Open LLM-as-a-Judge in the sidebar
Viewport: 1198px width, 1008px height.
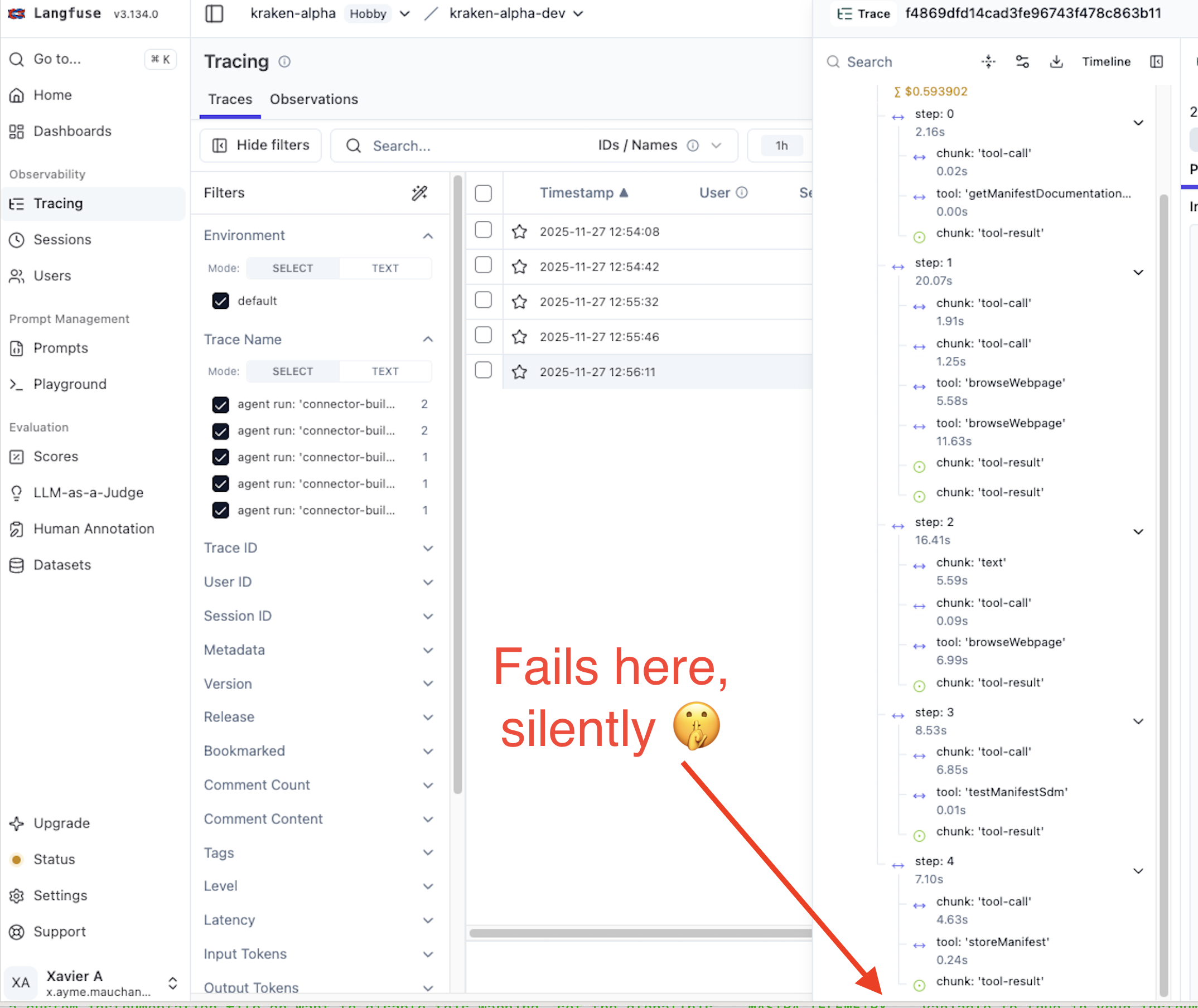88,493
